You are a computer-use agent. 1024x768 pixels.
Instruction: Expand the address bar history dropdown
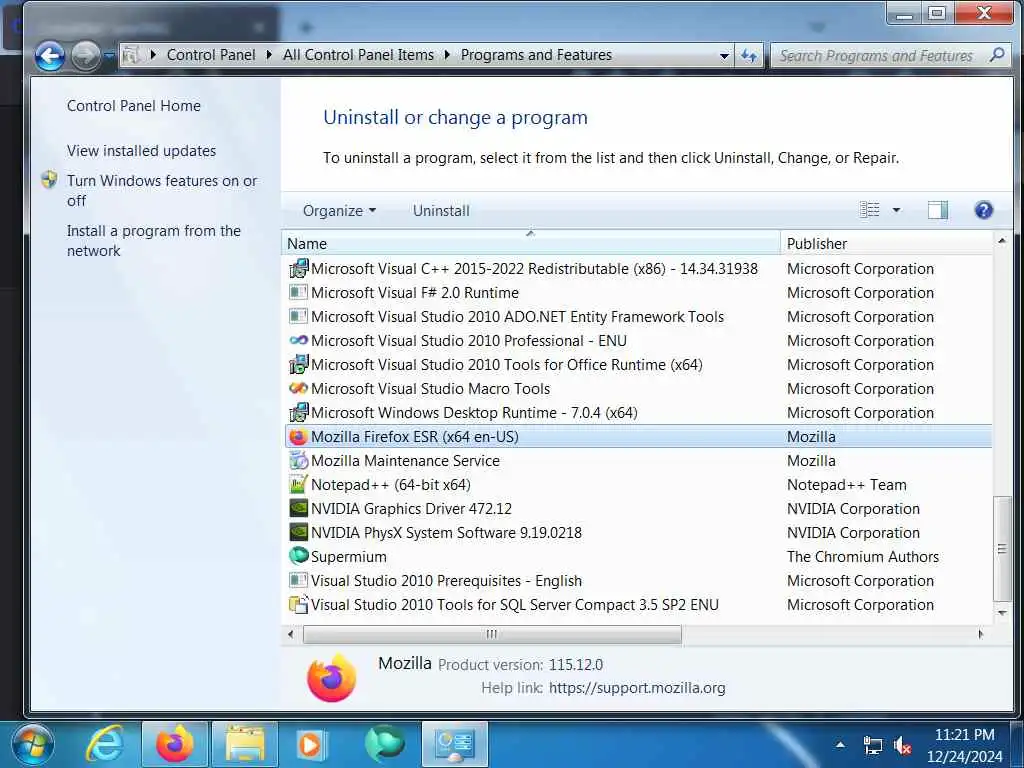[724, 56]
